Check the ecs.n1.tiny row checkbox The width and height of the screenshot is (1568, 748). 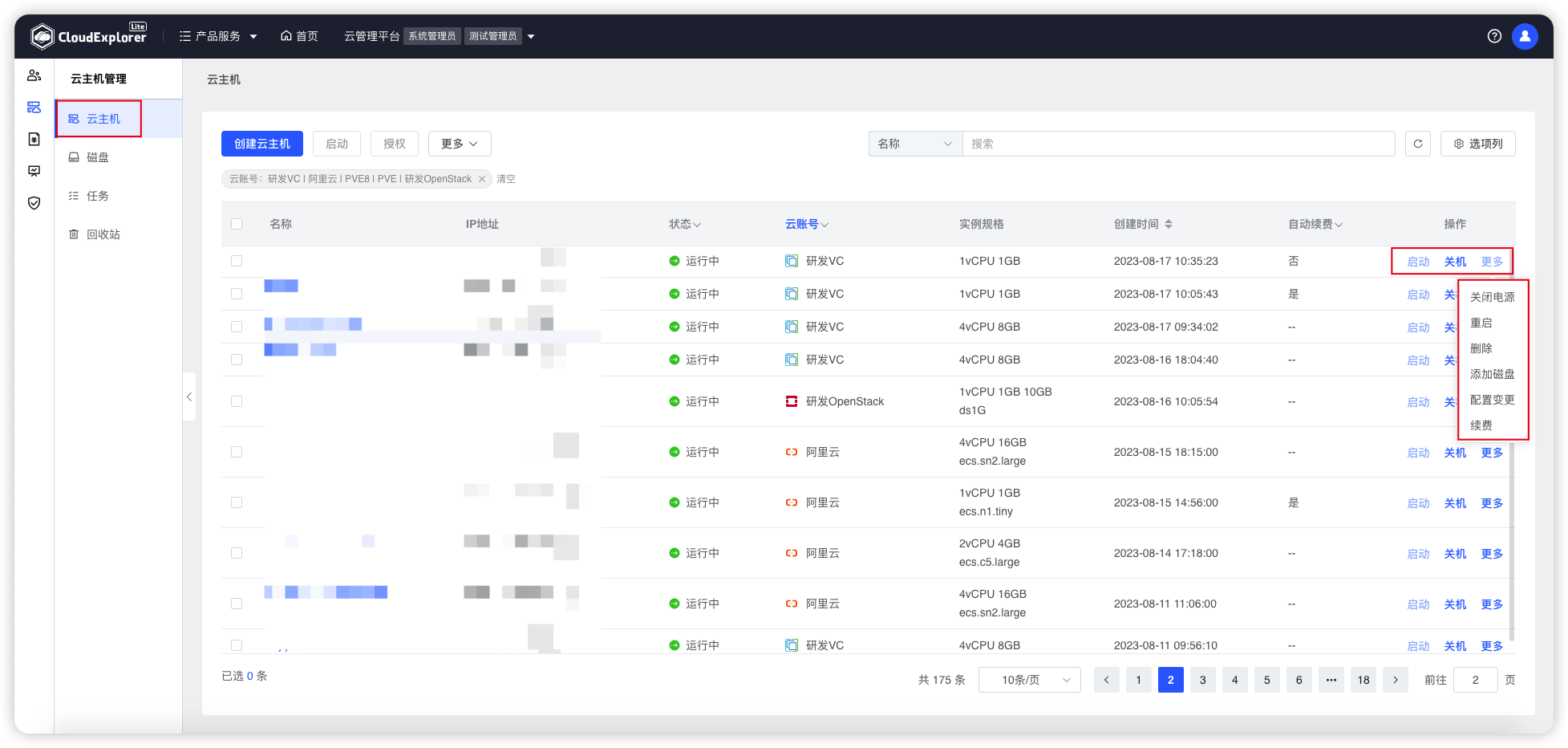(237, 502)
